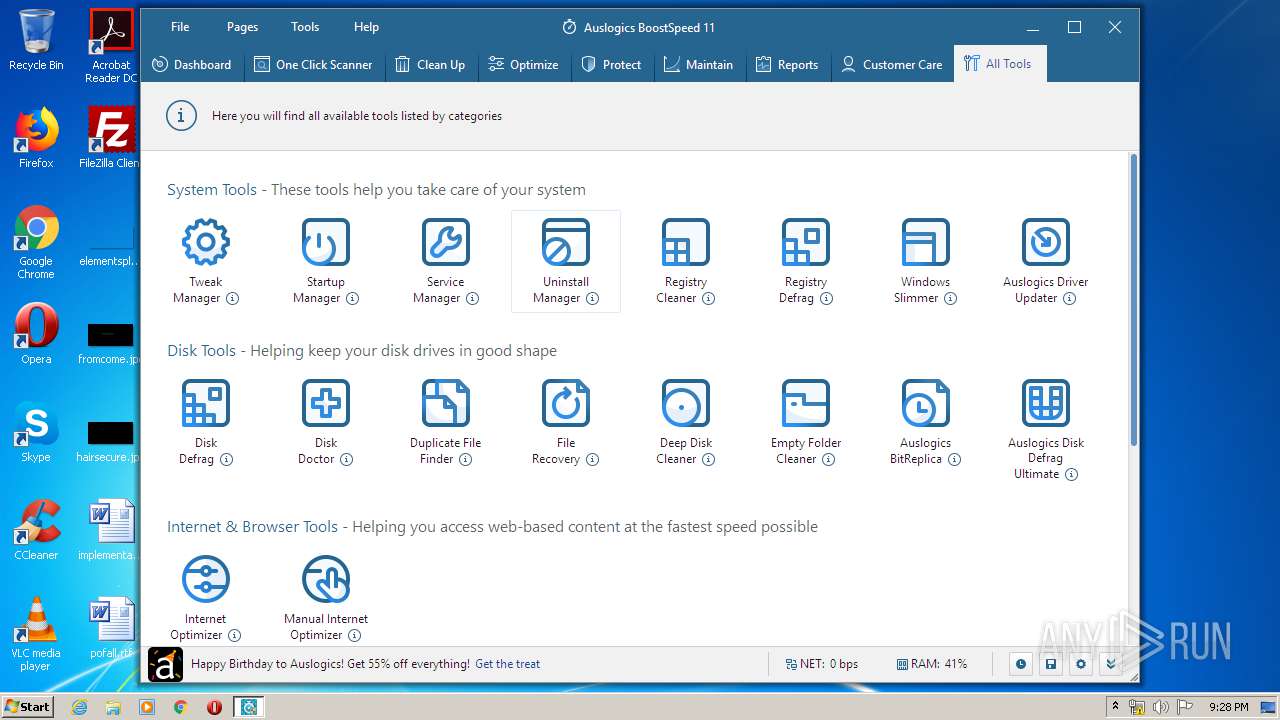1280x720 pixels.
Task: Open the Windows Start menu
Action: (28, 707)
